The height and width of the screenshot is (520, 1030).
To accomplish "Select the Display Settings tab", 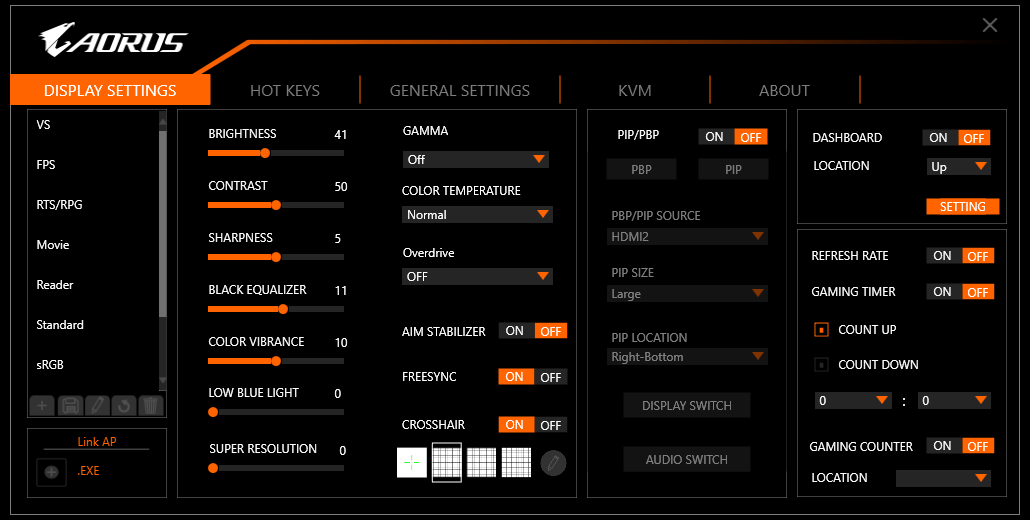I will [110, 91].
